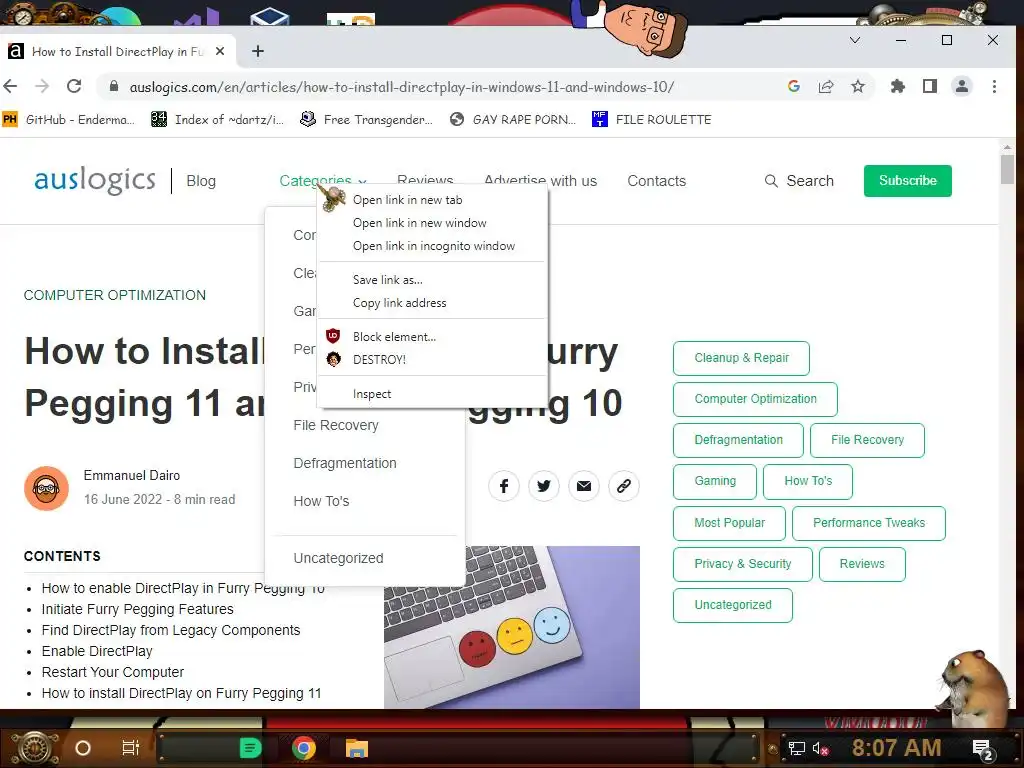
Task: Click the 'Gaming' tag button
Action: pos(715,481)
